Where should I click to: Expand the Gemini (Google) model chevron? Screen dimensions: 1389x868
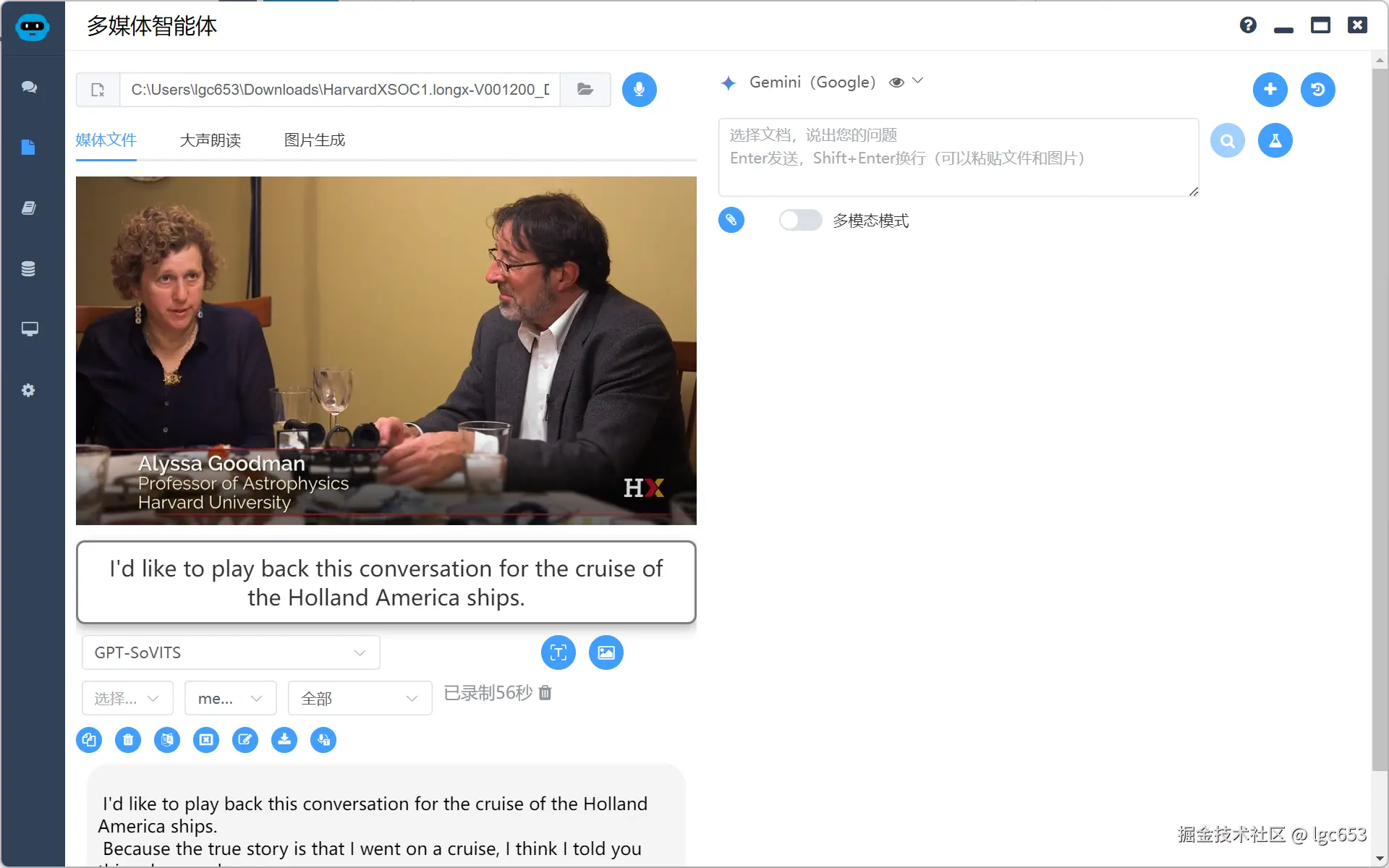point(918,81)
